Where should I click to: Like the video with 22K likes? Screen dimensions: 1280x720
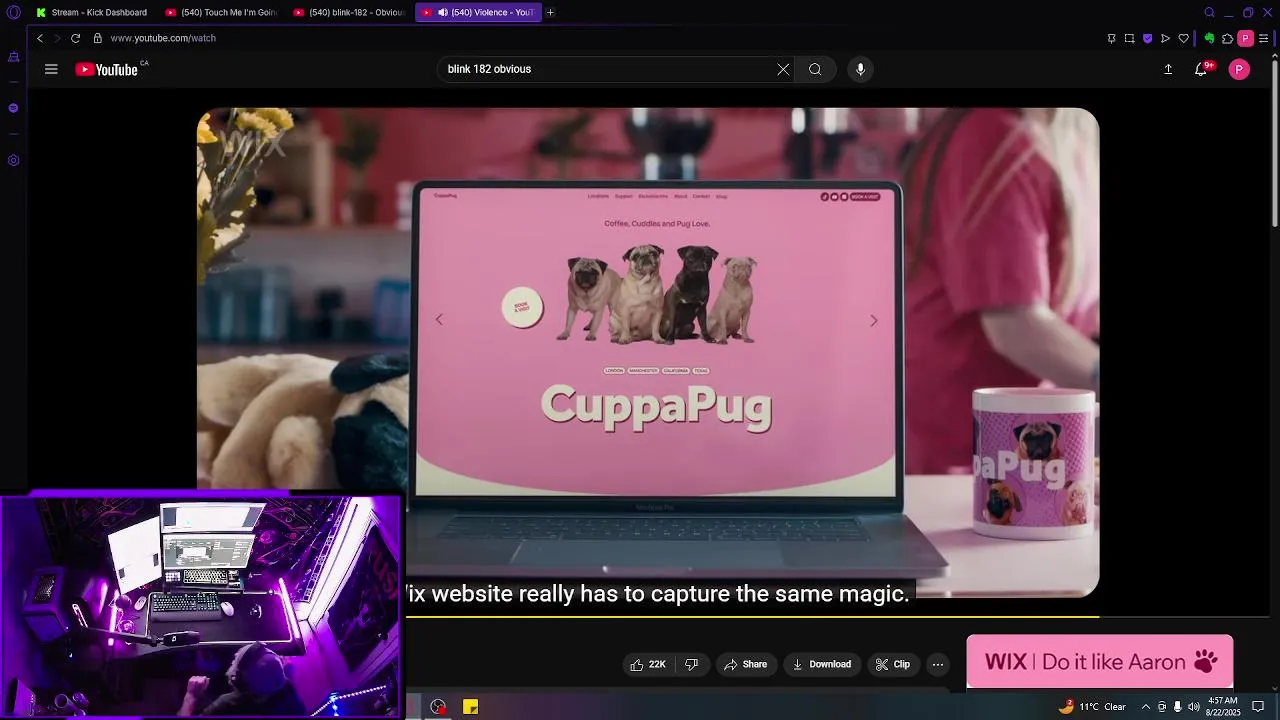click(648, 664)
